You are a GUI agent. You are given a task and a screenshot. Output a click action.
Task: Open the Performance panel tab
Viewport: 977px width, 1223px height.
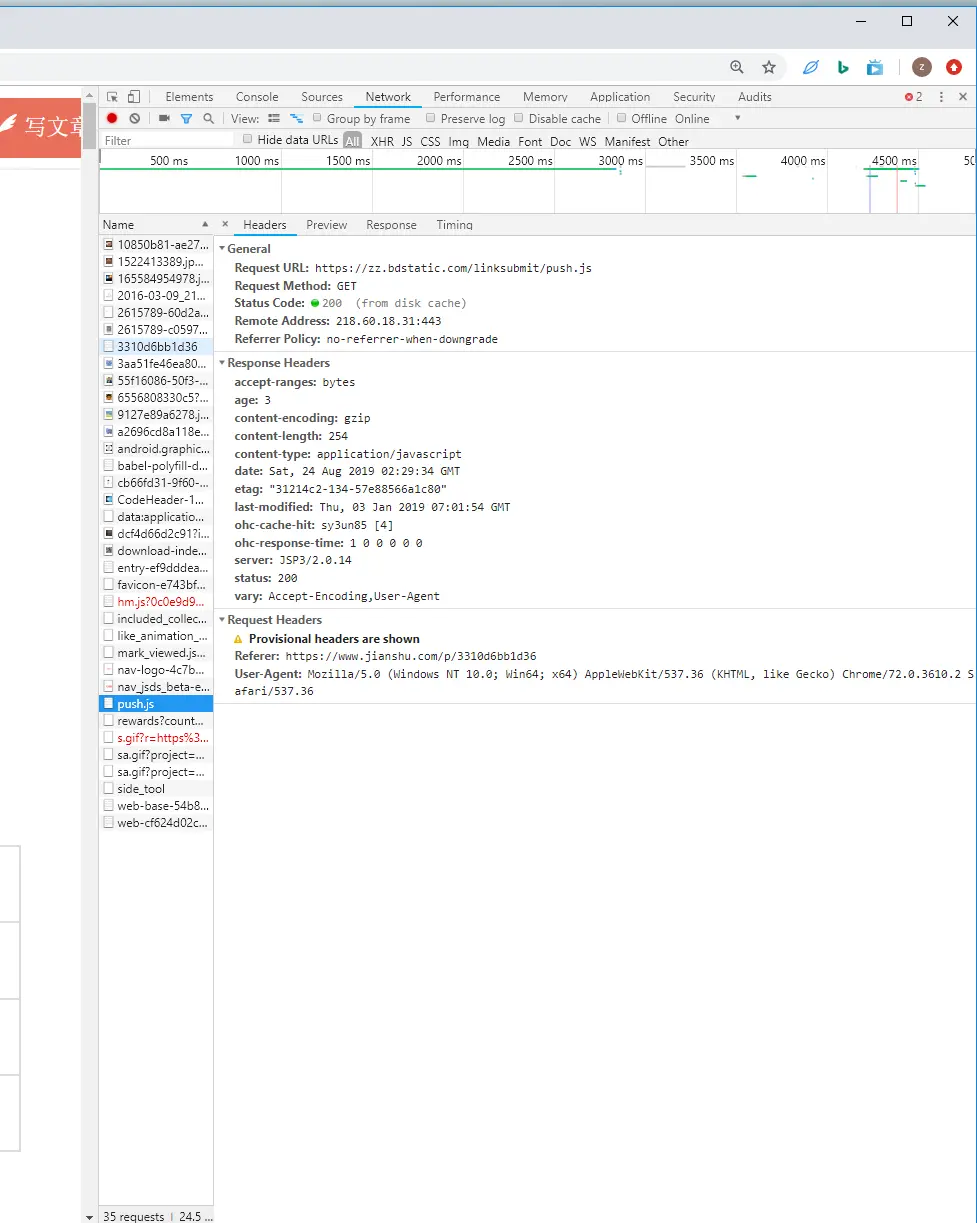pyautogui.click(x=467, y=97)
